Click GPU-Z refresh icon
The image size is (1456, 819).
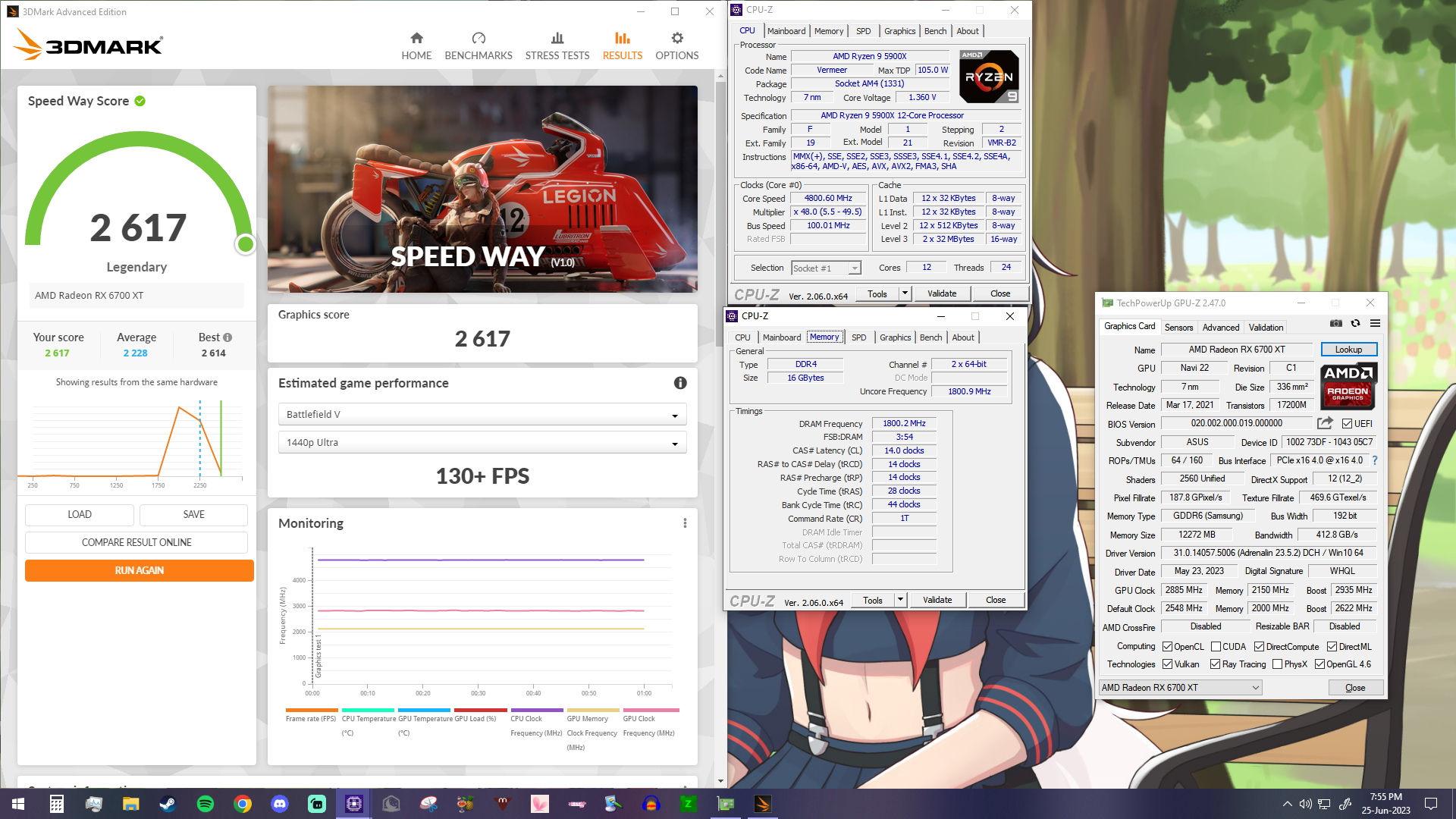coord(1355,324)
